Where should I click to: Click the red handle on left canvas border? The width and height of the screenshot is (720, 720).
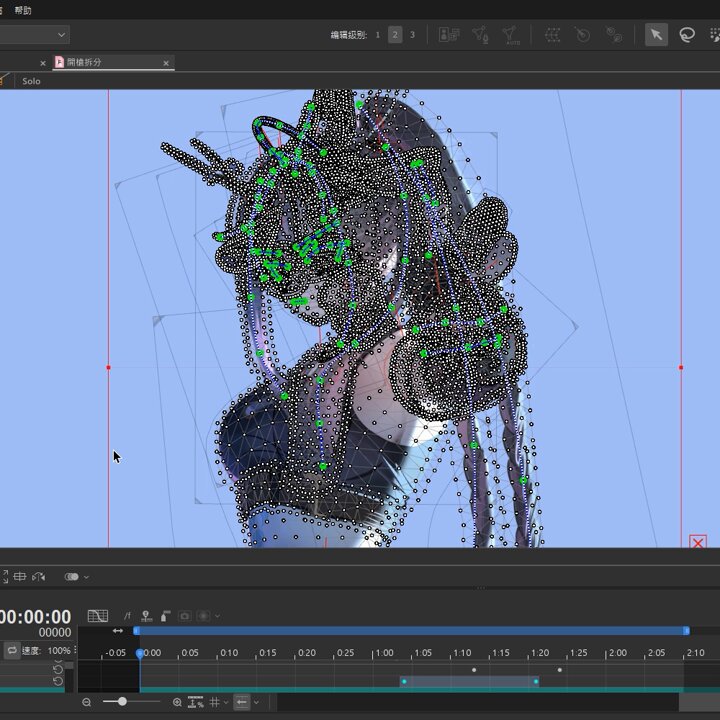pos(108,367)
